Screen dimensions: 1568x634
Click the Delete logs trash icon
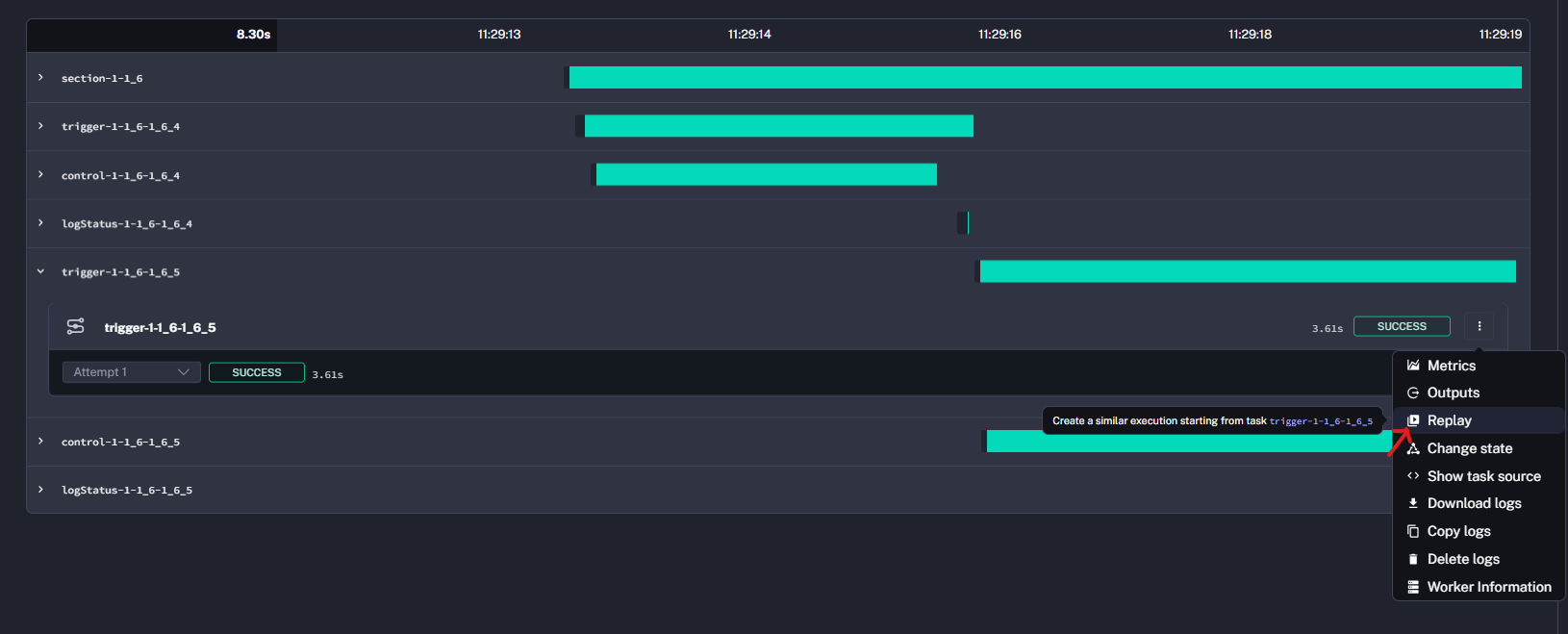(x=1413, y=559)
